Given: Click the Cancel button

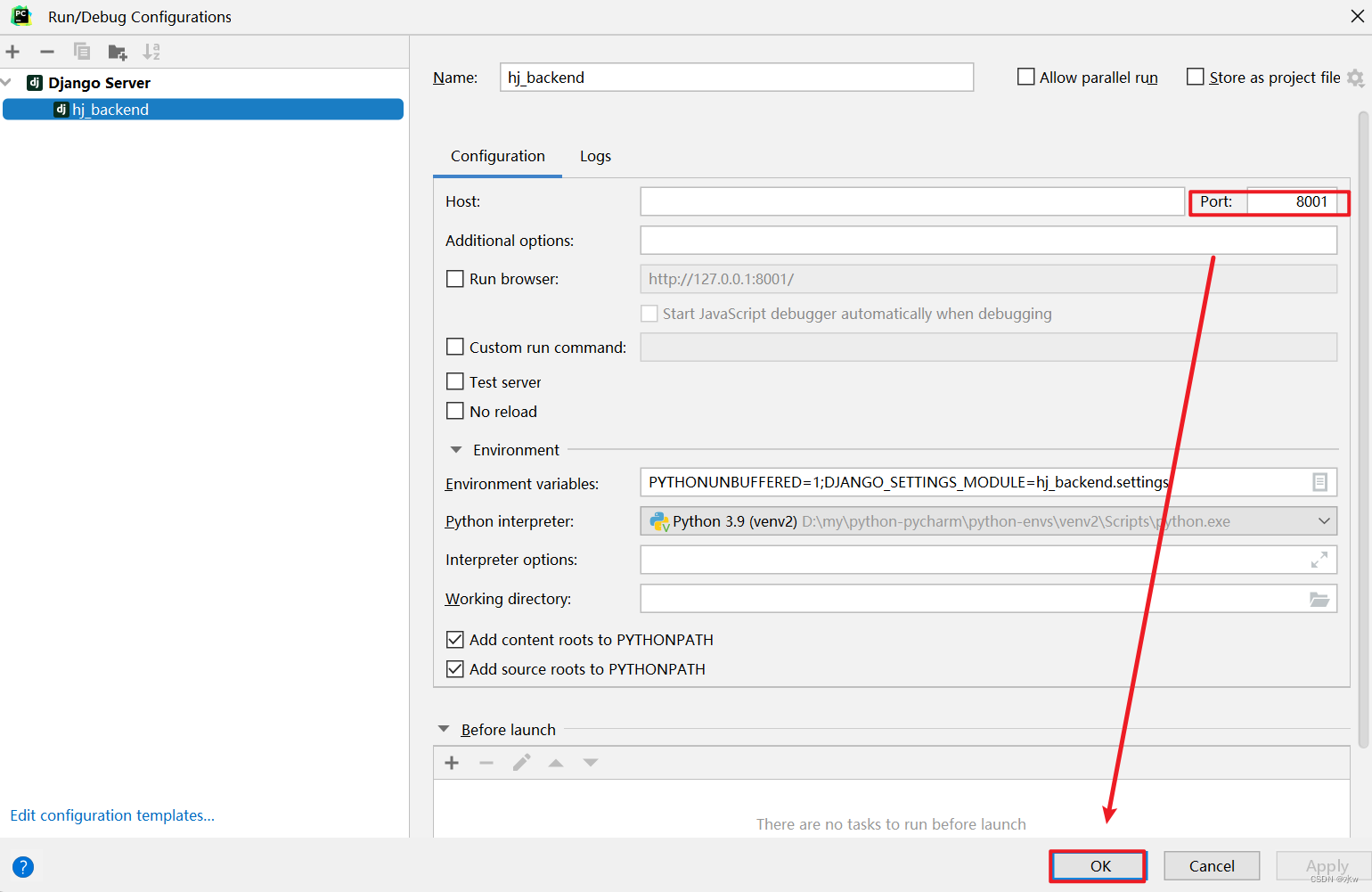Looking at the screenshot, I should 1212,866.
